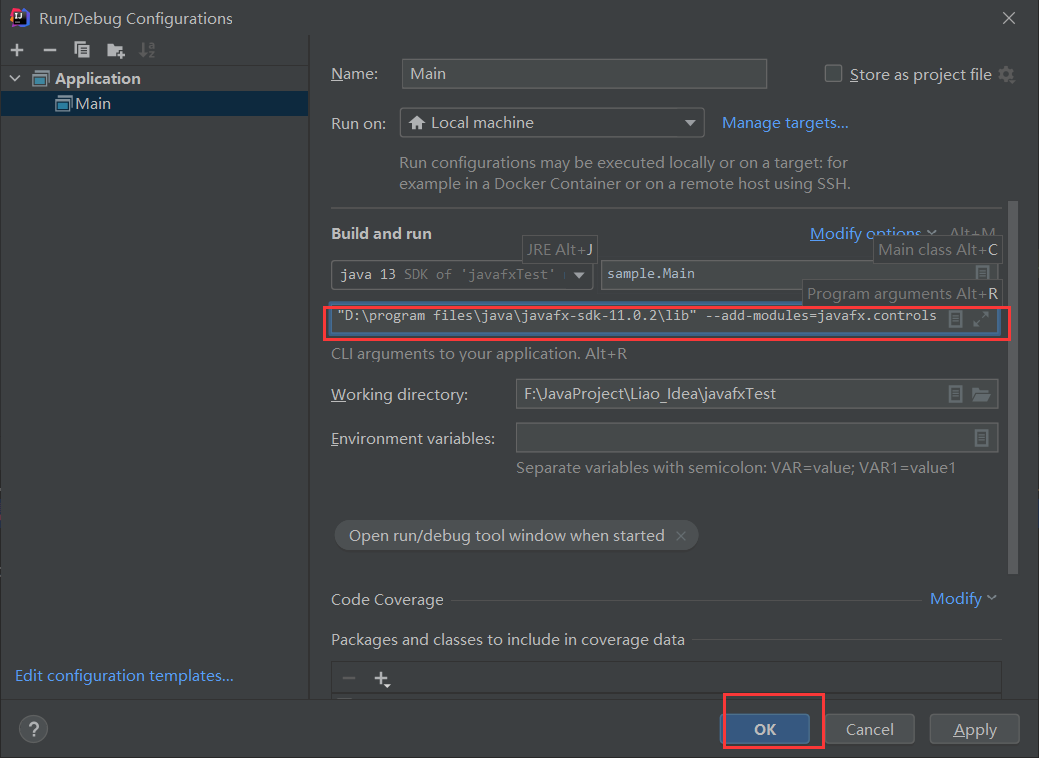Open the environment variables editor icon
The image size is (1039, 758).
pos(981,437)
